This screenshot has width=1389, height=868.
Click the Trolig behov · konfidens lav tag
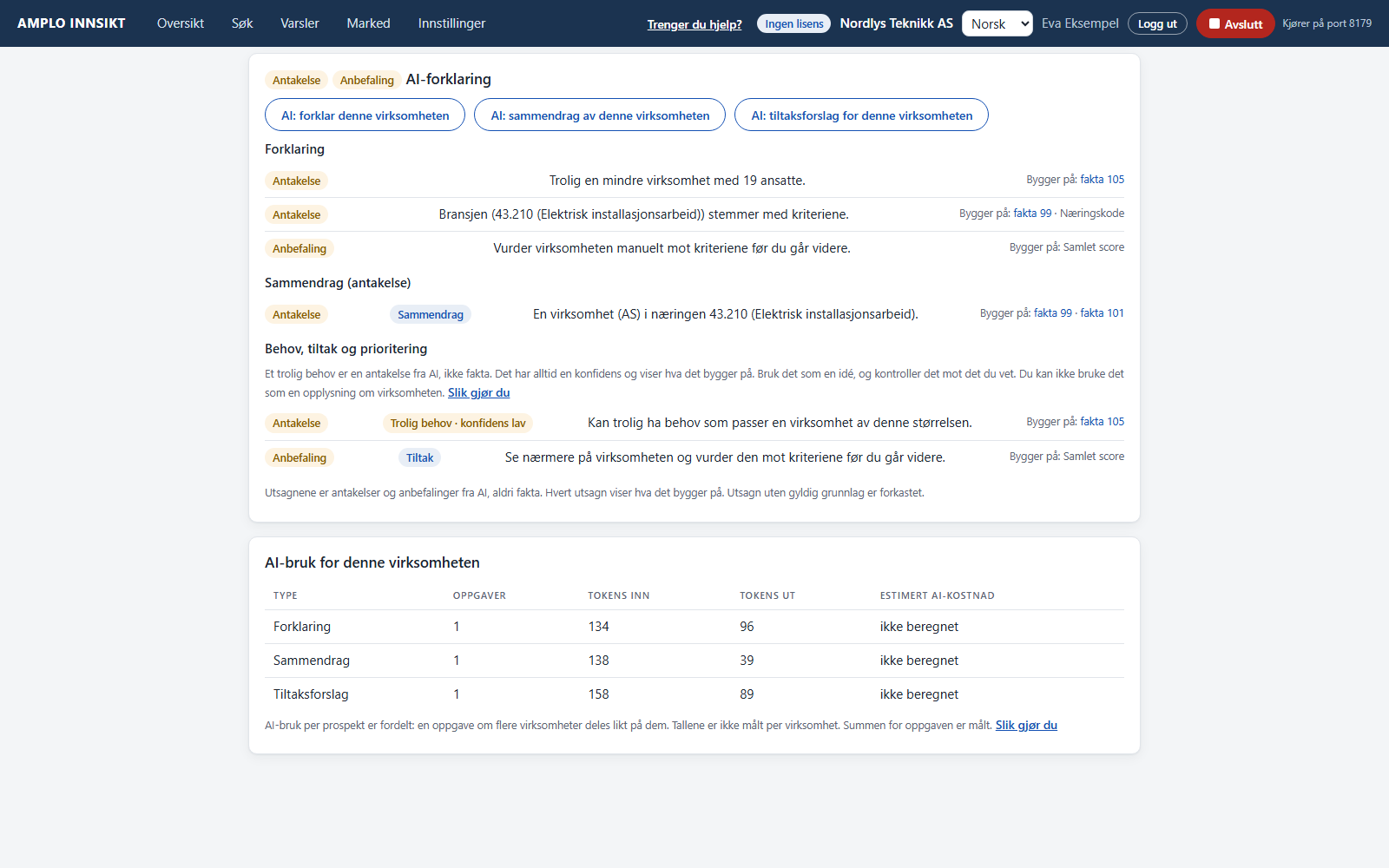(458, 423)
